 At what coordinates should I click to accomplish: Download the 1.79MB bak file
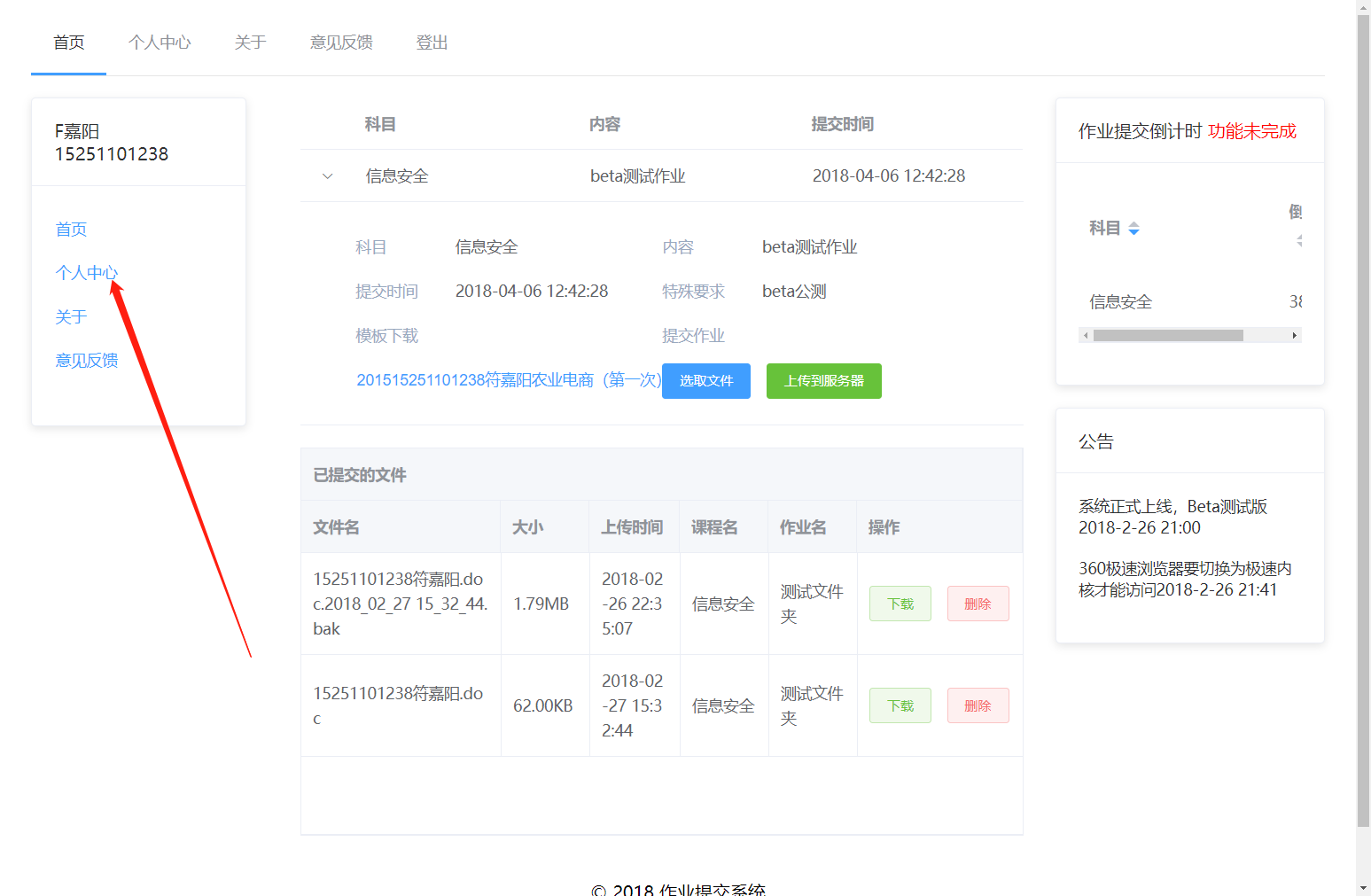(x=900, y=604)
